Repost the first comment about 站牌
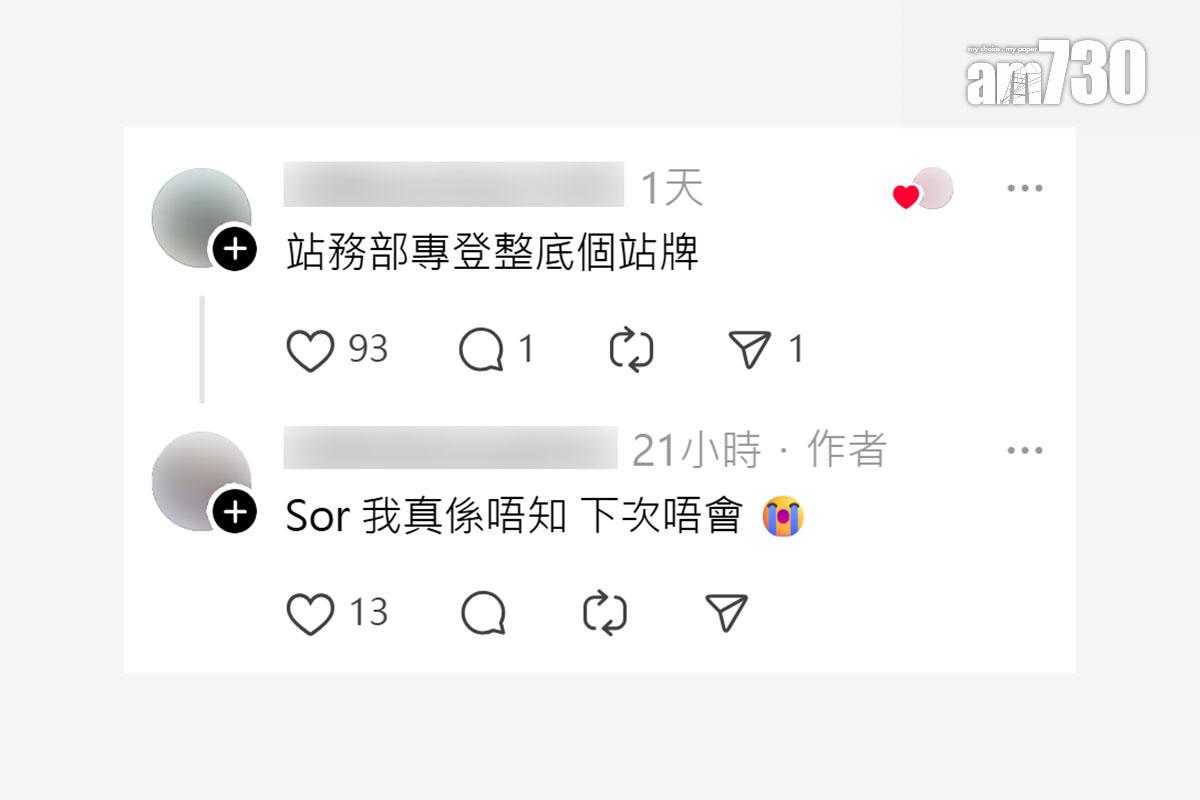 pos(631,351)
